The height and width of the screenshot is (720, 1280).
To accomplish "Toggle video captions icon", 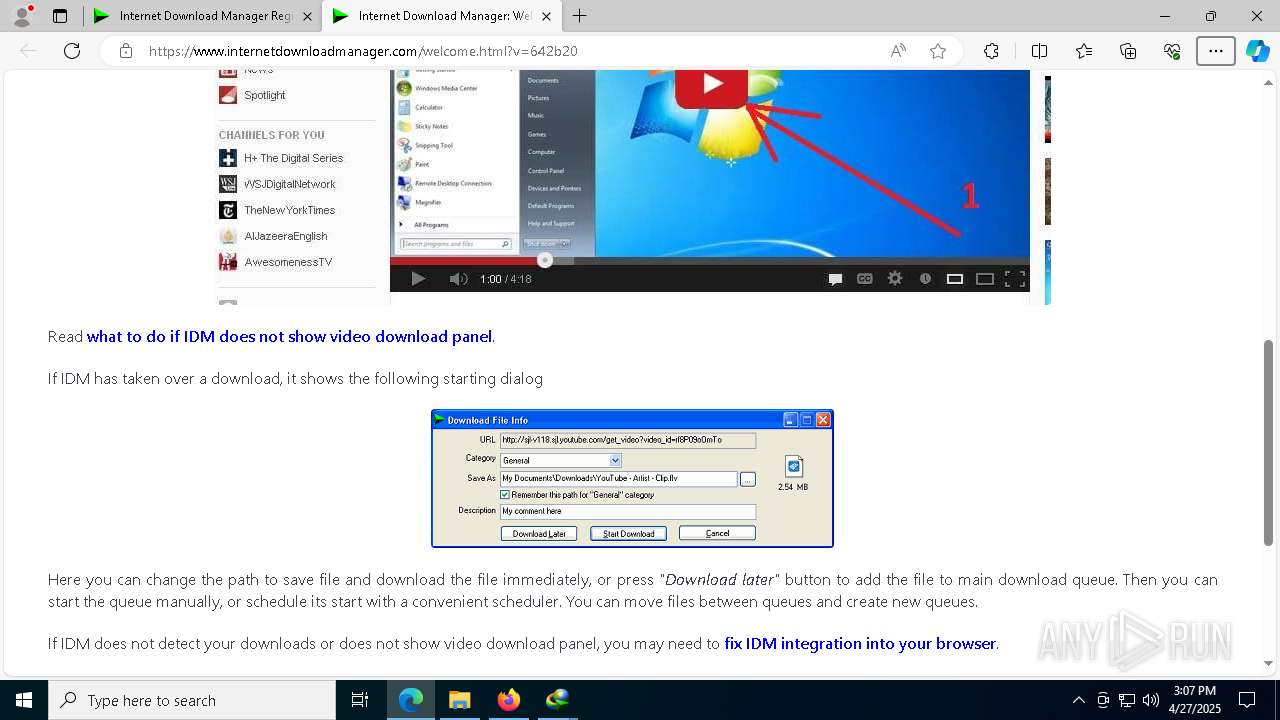I will 865,279.
